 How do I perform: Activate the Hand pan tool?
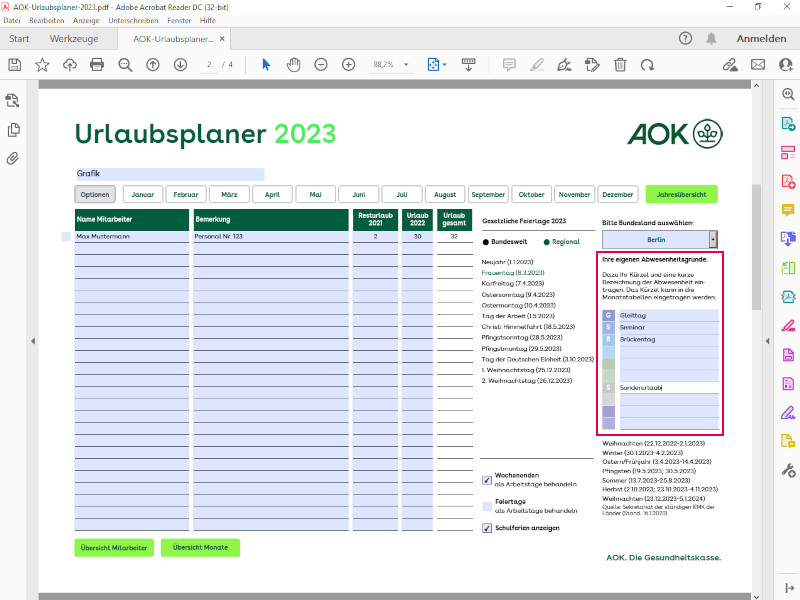point(293,65)
